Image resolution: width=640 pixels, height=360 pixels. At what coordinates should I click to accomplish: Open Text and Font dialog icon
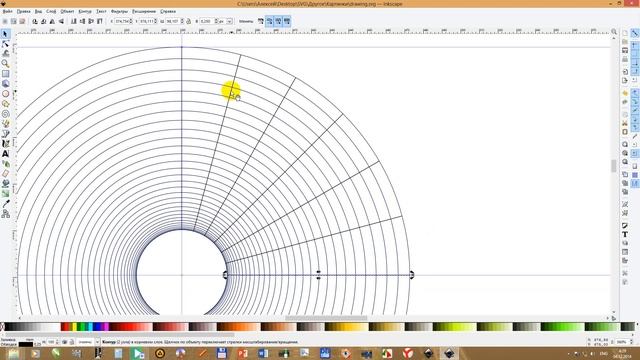[x=625, y=234]
